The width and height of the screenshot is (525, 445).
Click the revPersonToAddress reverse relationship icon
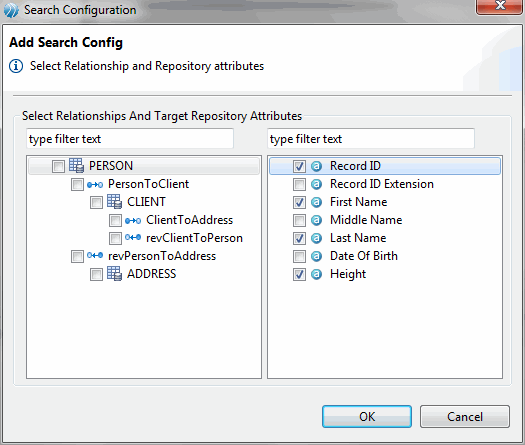95,256
